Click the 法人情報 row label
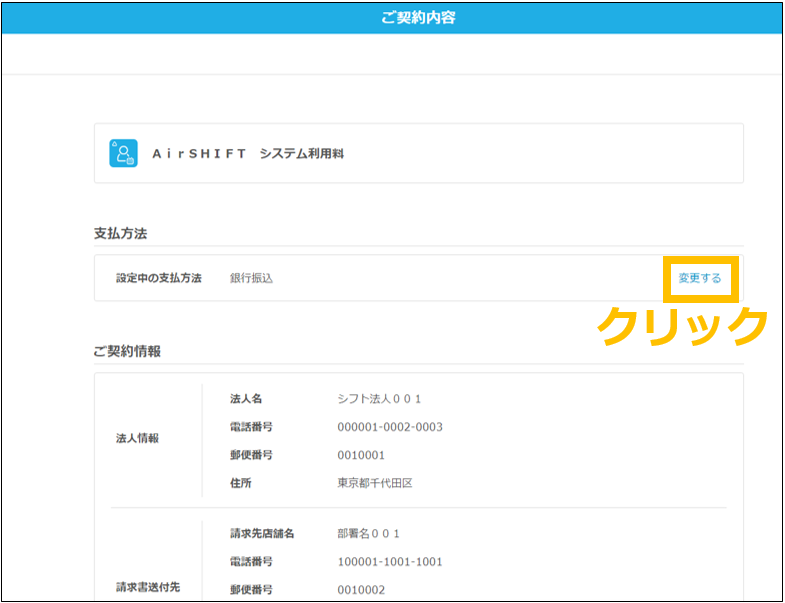The height and width of the screenshot is (603, 785). (x=137, y=439)
